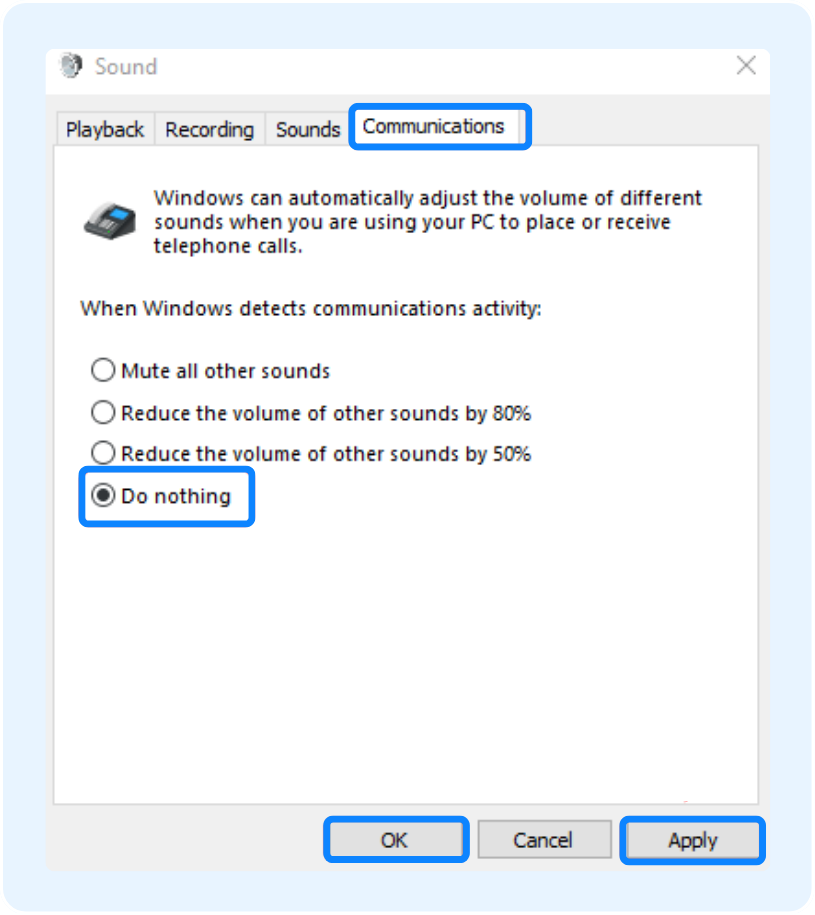The width and height of the screenshot is (815, 915).
Task: Switch to the Playback tab
Action: tap(105, 130)
